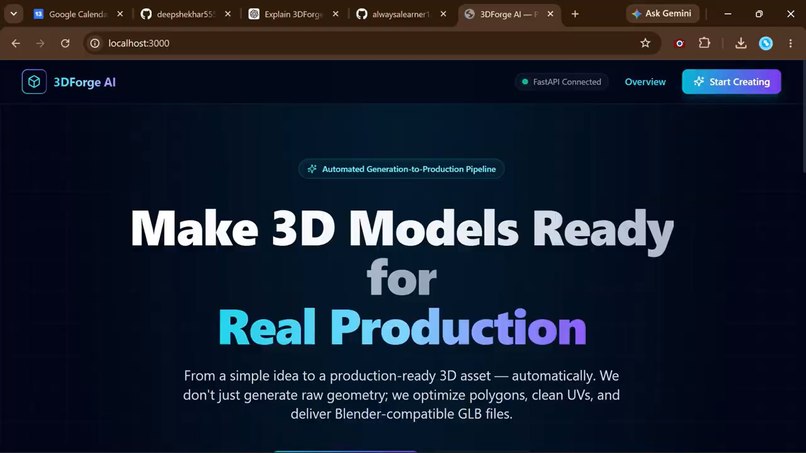Open the Chrome three-dot menu
806x453 pixels.
coord(791,43)
